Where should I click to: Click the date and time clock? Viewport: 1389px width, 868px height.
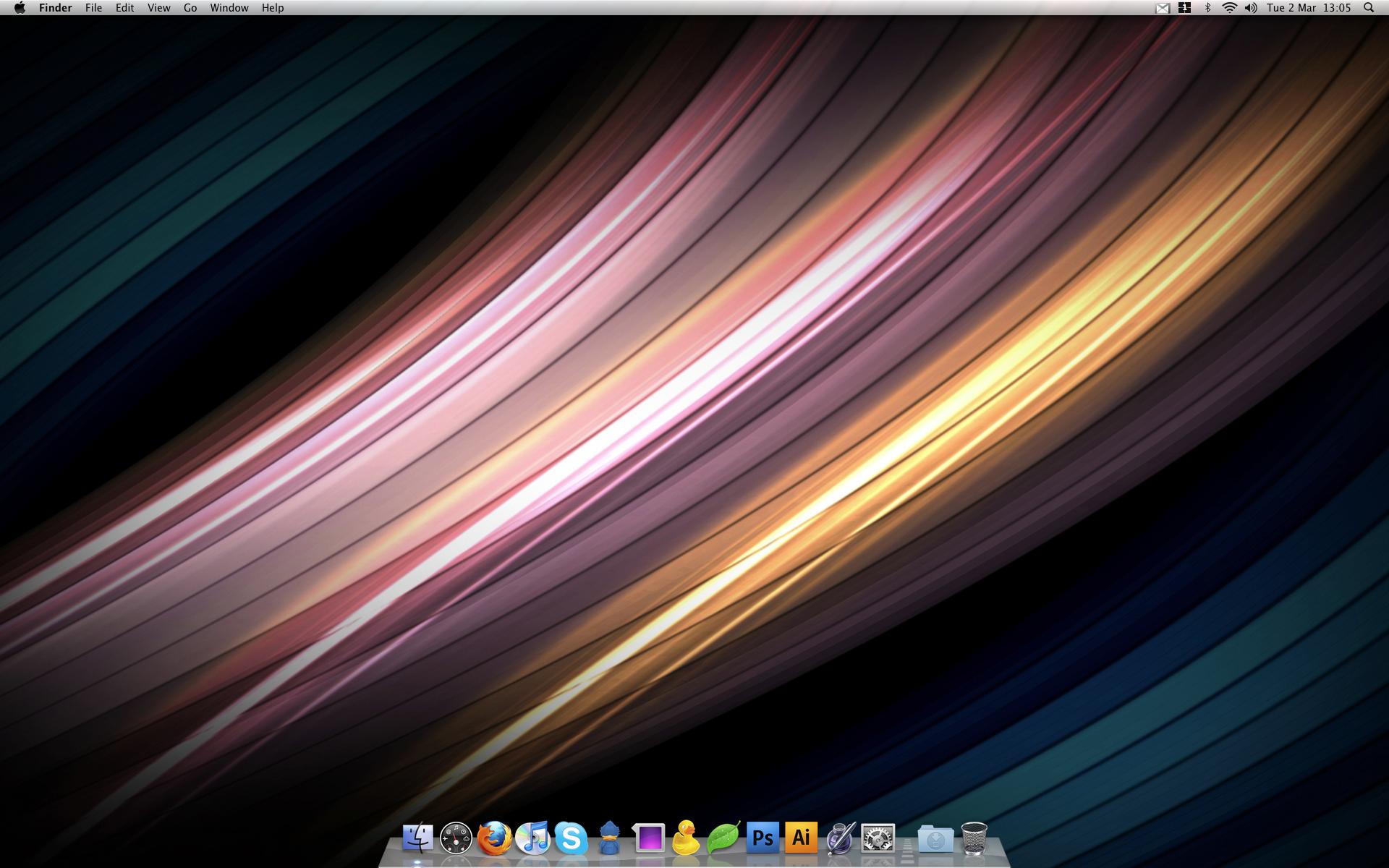[x=1309, y=8]
